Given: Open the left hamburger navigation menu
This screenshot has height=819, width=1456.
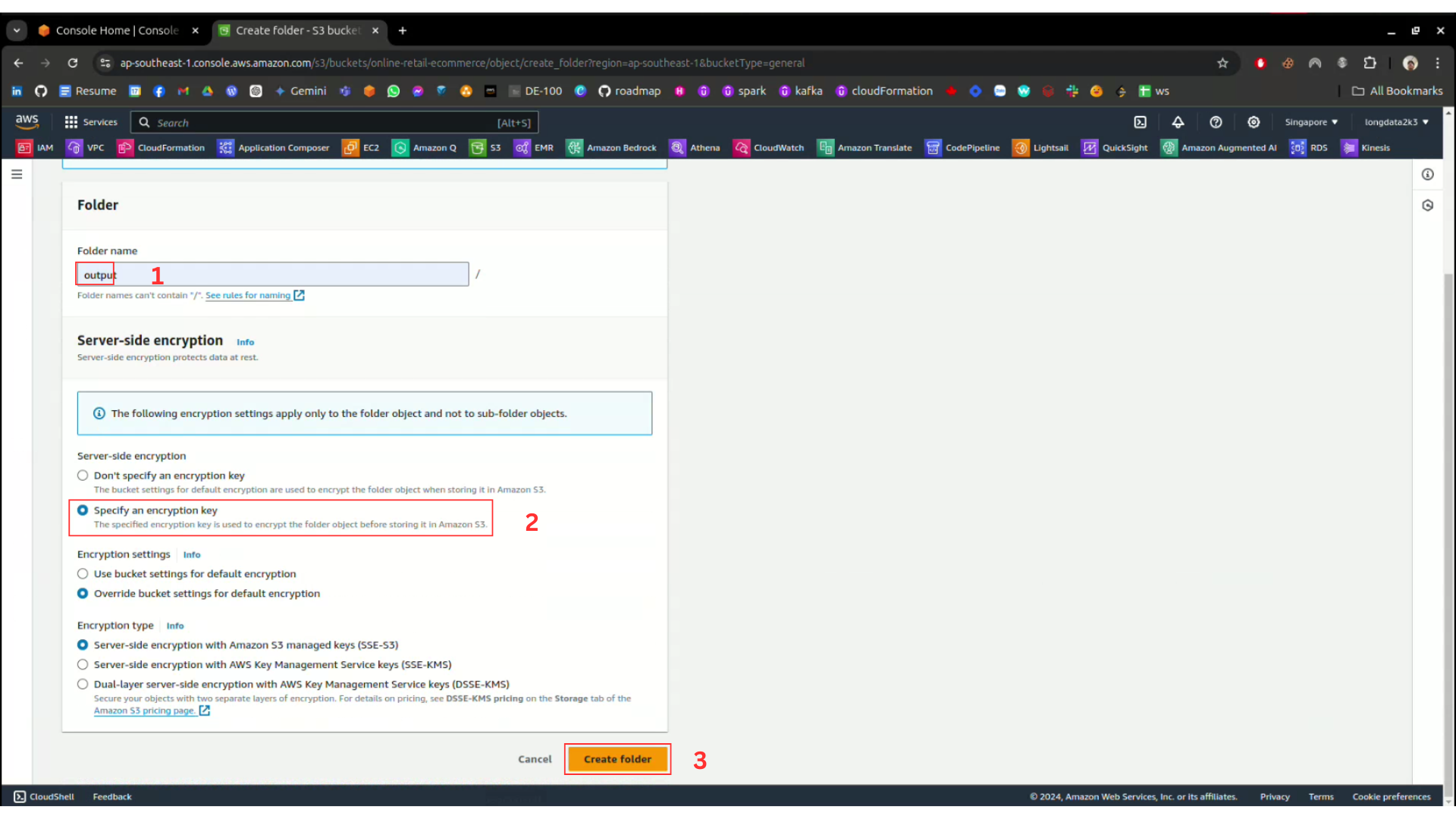Looking at the screenshot, I should 17,174.
